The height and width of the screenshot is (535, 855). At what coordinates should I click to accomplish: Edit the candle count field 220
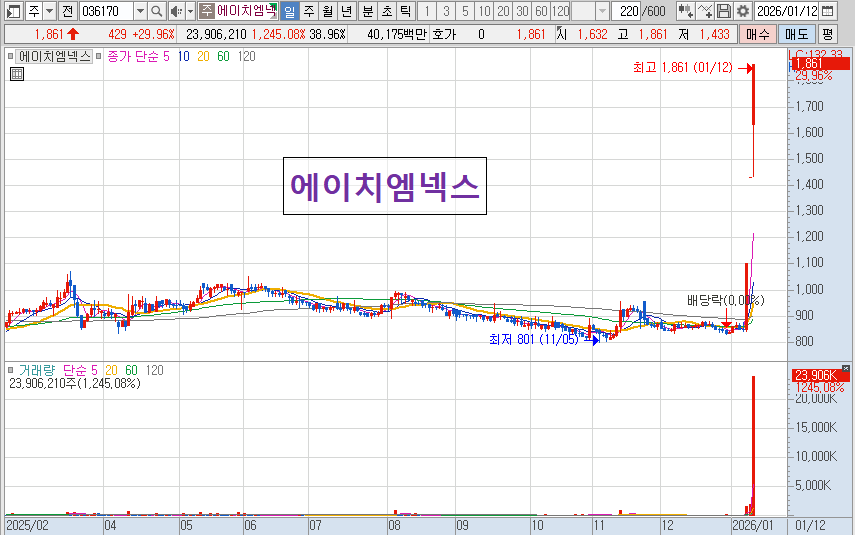[x=627, y=11]
